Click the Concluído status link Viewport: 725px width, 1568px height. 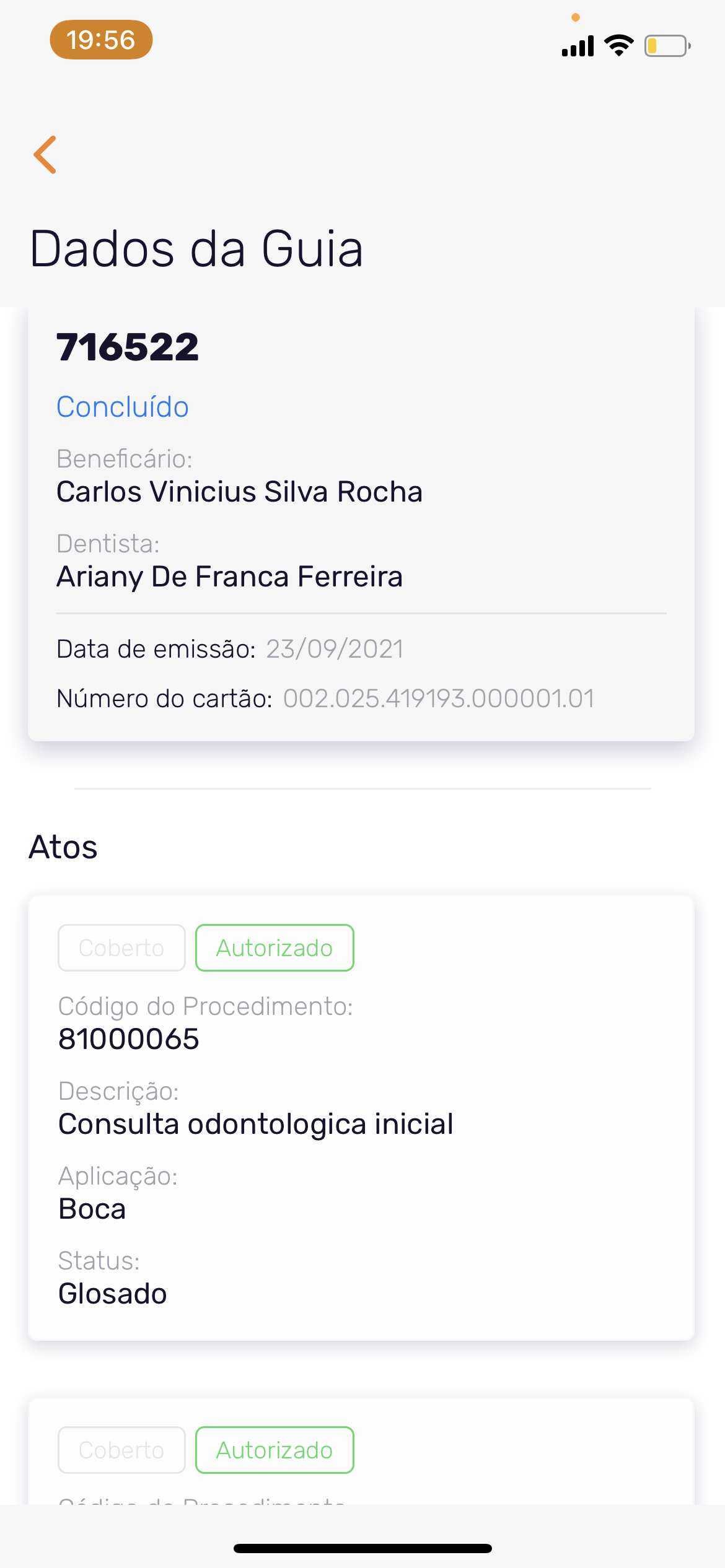[123, 407]
